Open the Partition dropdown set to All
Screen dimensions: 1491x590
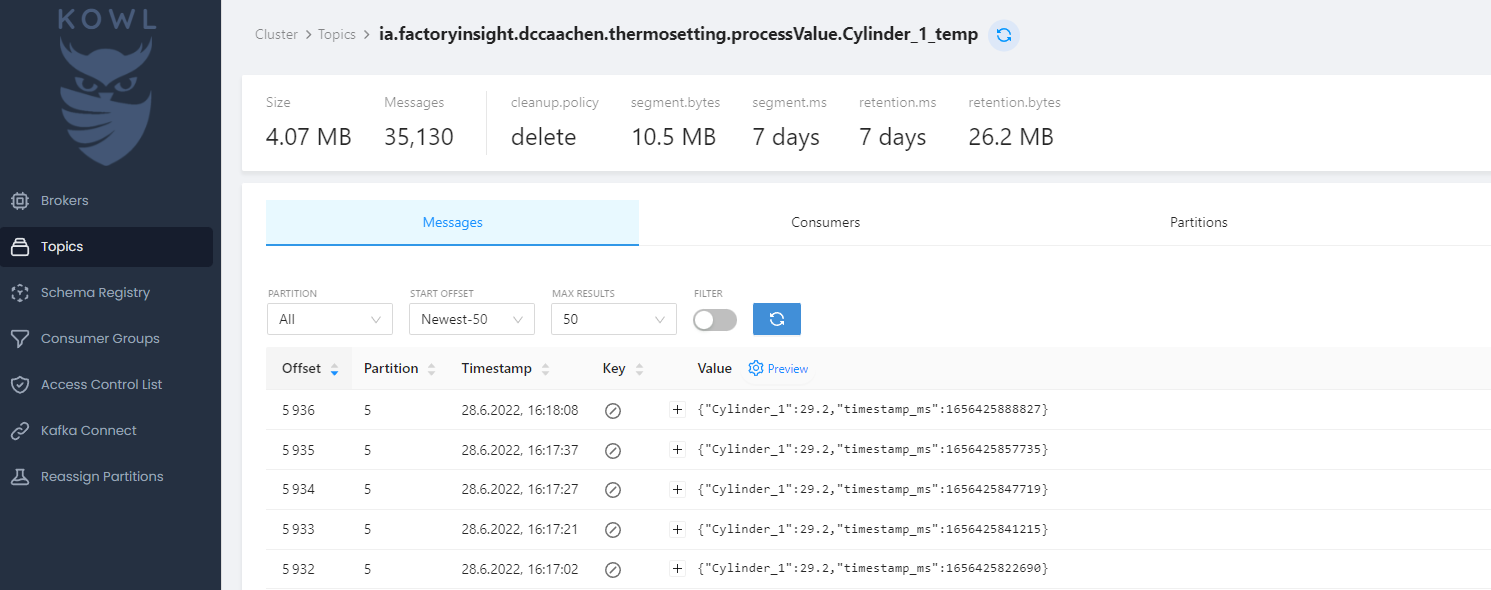click(x=329, y=320)
